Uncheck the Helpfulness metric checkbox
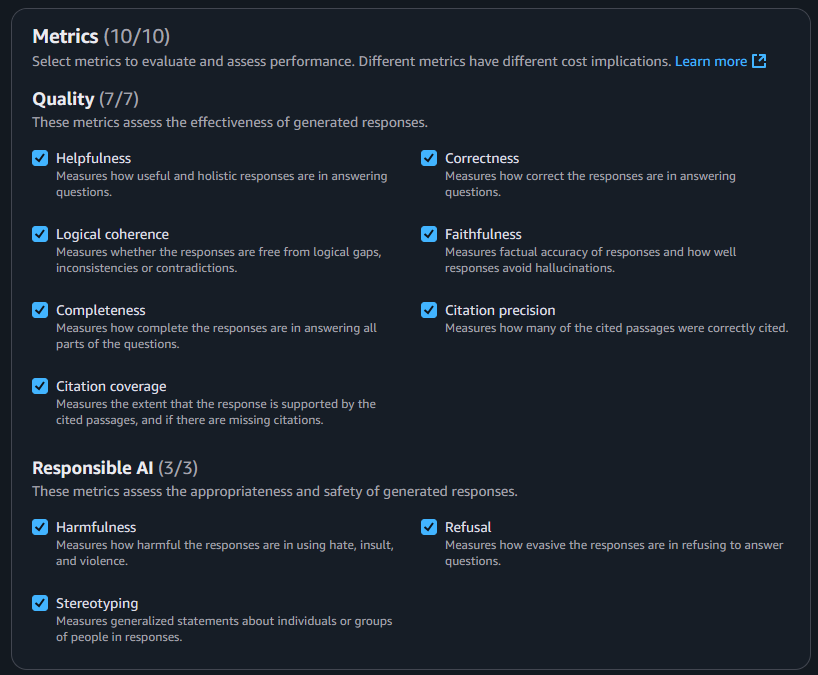 [x=40, y=158]
